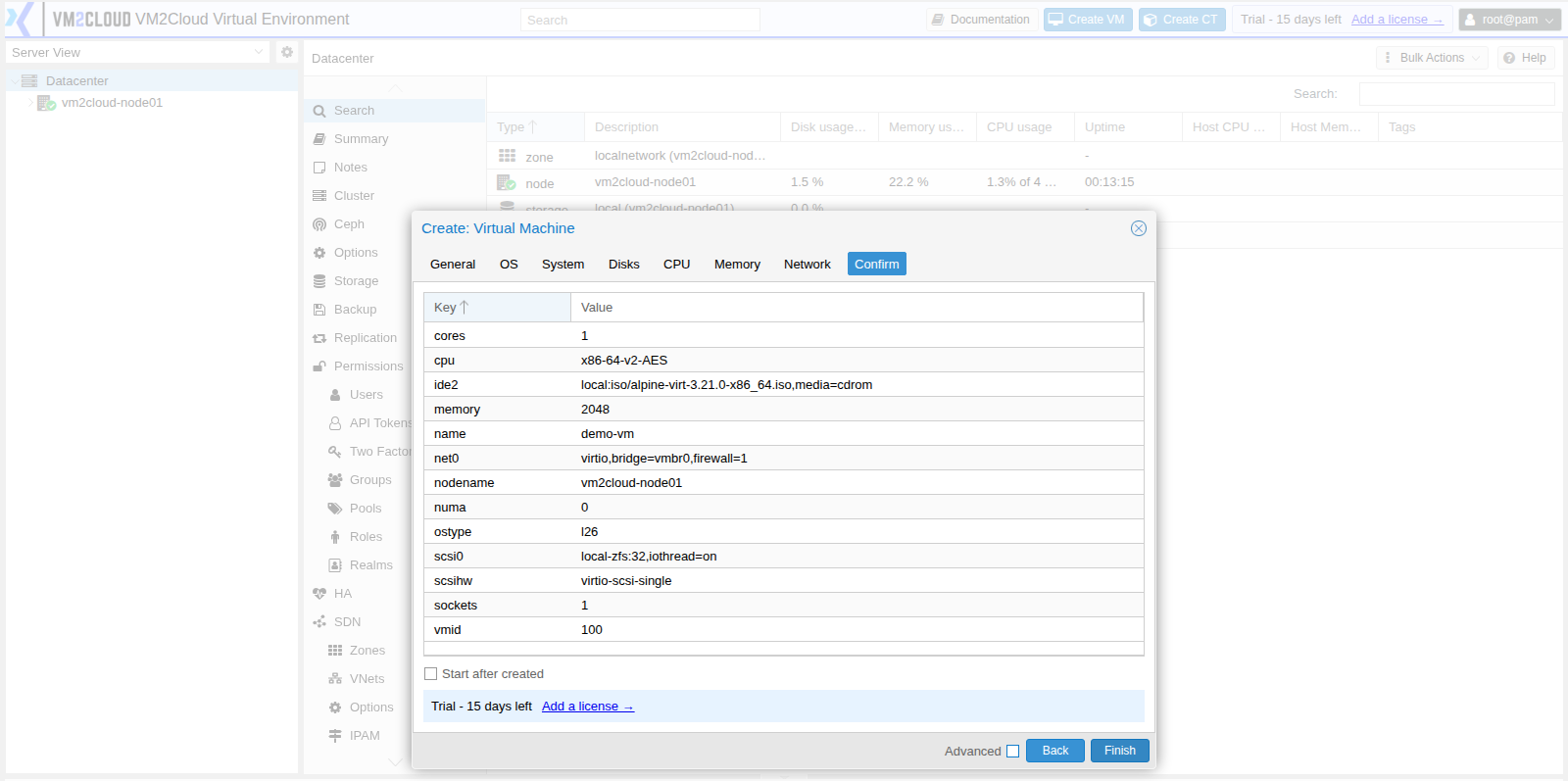
Task: Open the Help button
Action: coord(1526,58)
